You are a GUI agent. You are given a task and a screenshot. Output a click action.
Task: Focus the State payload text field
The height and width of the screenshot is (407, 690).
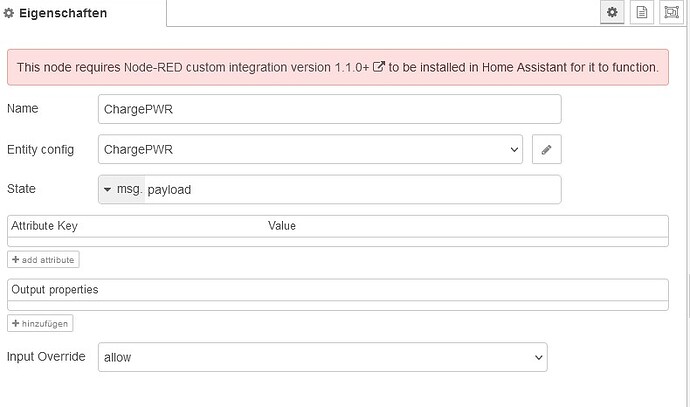(x=353, y=190)
